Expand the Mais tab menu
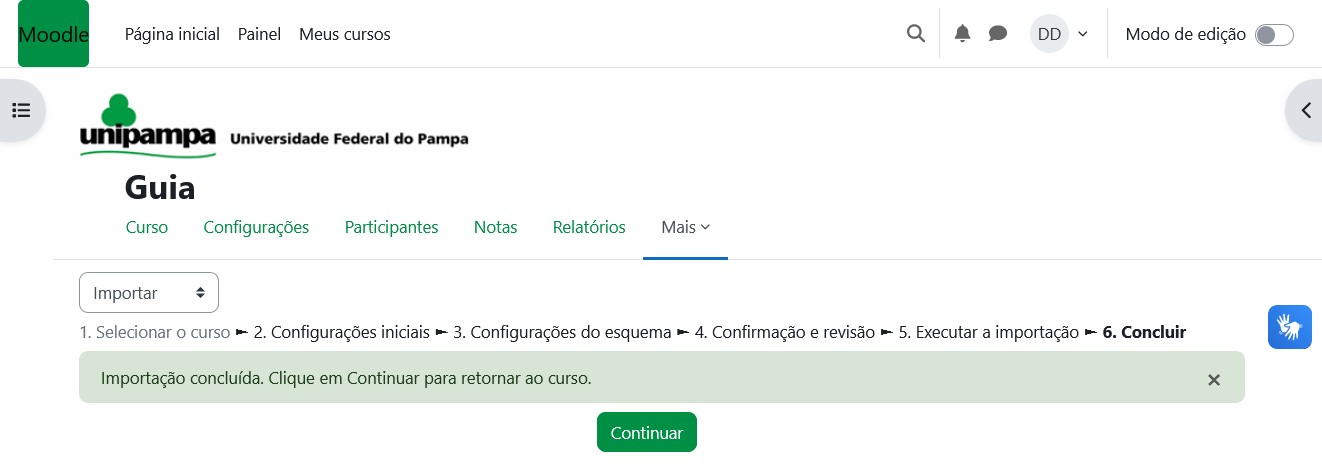The height and width of the screenshot is (465, 1322). coord(685,227)
